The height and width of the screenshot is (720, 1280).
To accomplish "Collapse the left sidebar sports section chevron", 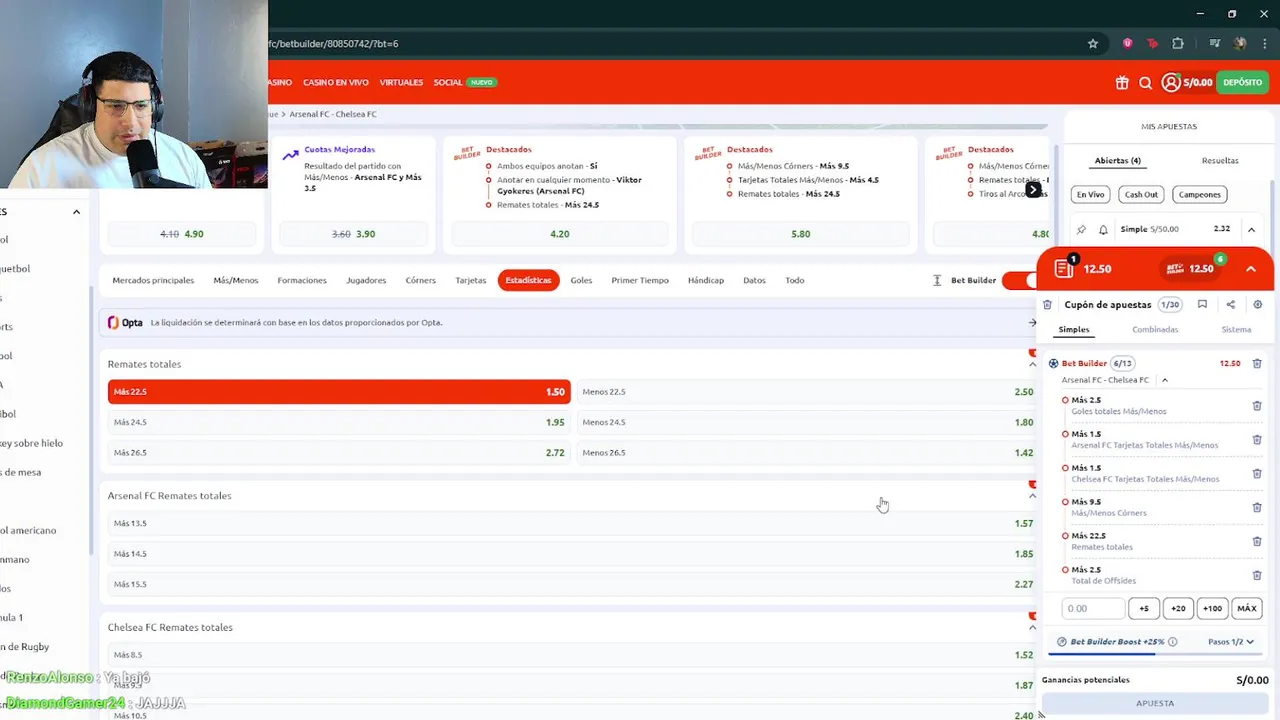I will coord(76,212).
